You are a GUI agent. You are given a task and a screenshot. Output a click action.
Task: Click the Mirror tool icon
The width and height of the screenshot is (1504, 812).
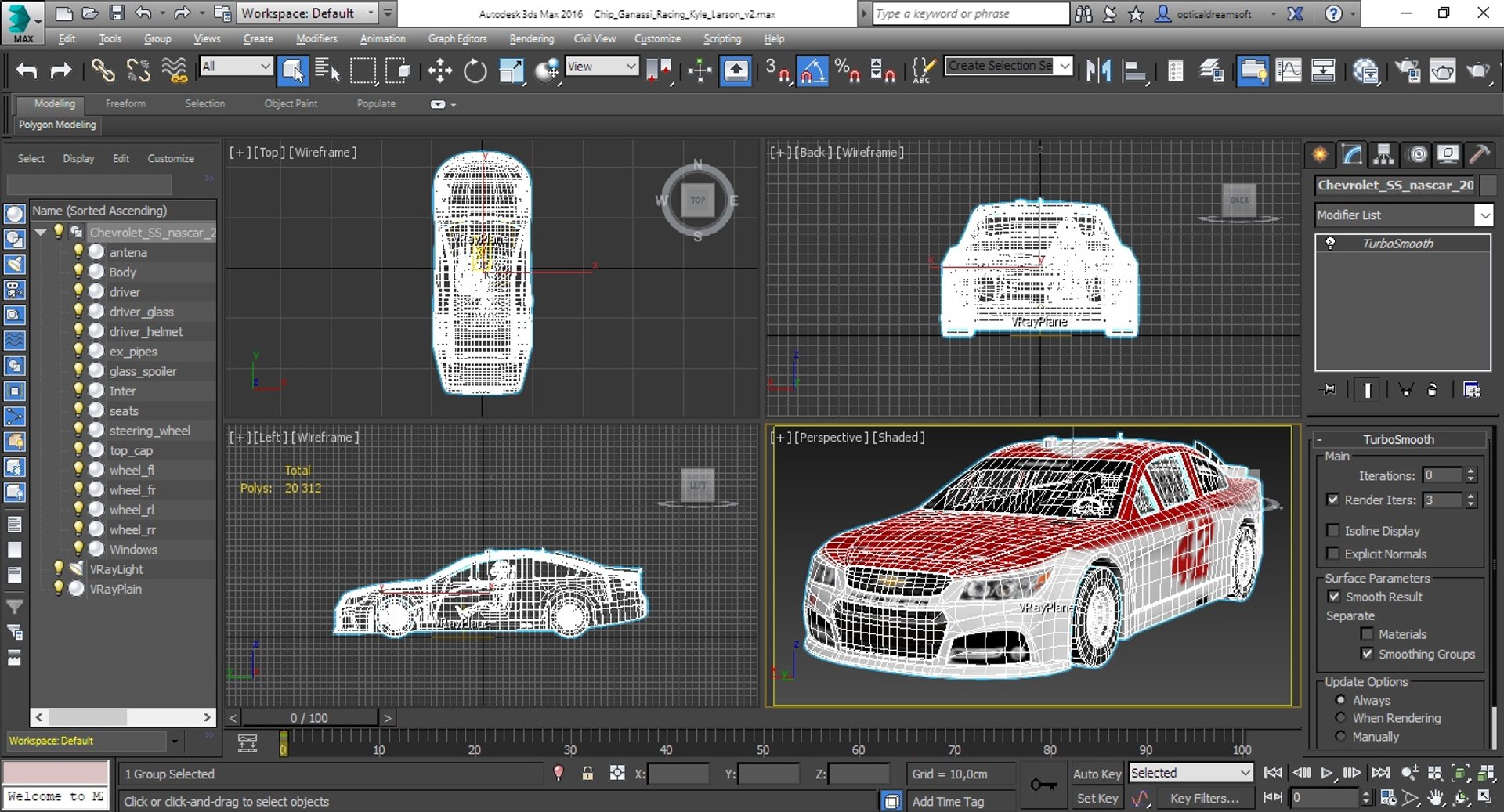[1098, 70]
